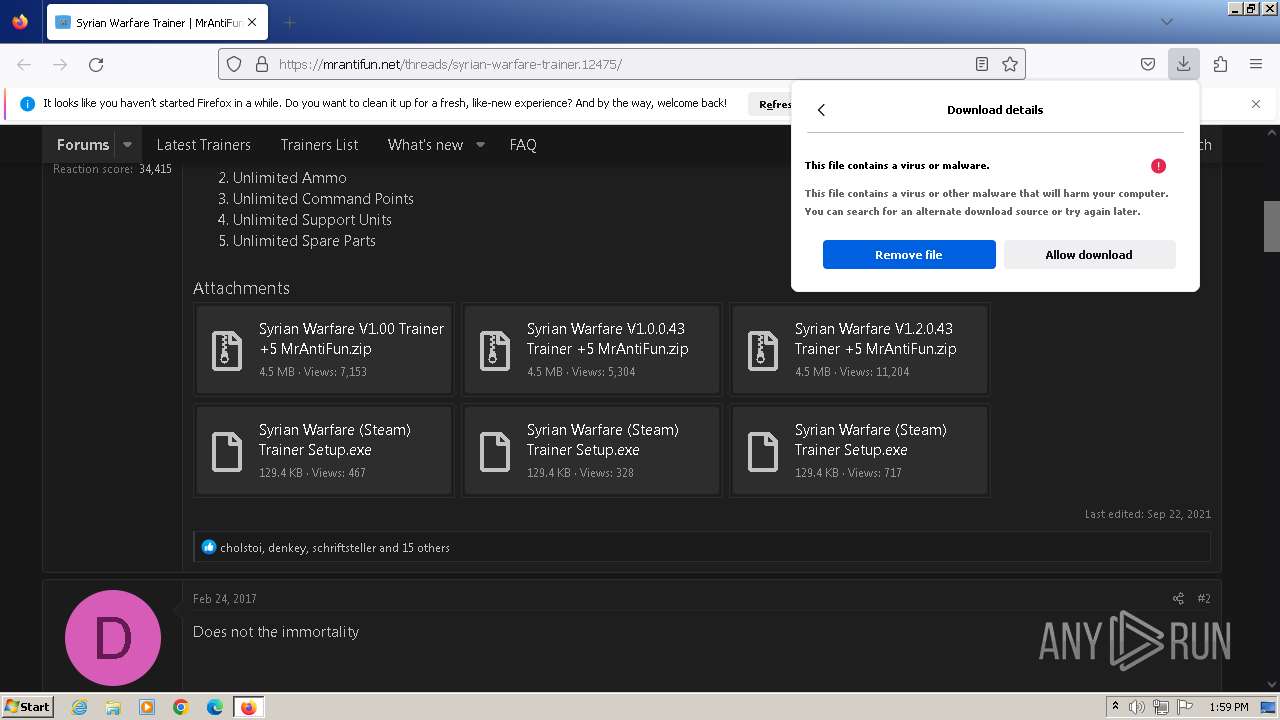Click the site padlock security icon
The width and height of the screenshot is (1280, 720).
(262, 64)
